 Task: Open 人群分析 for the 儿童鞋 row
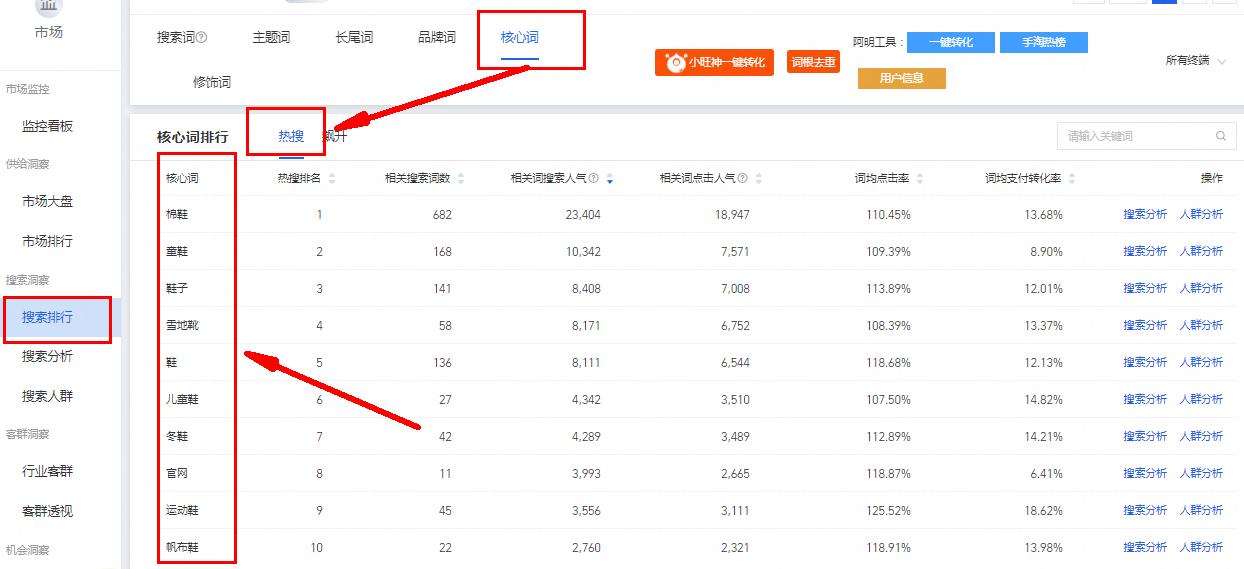(1201, 399)
